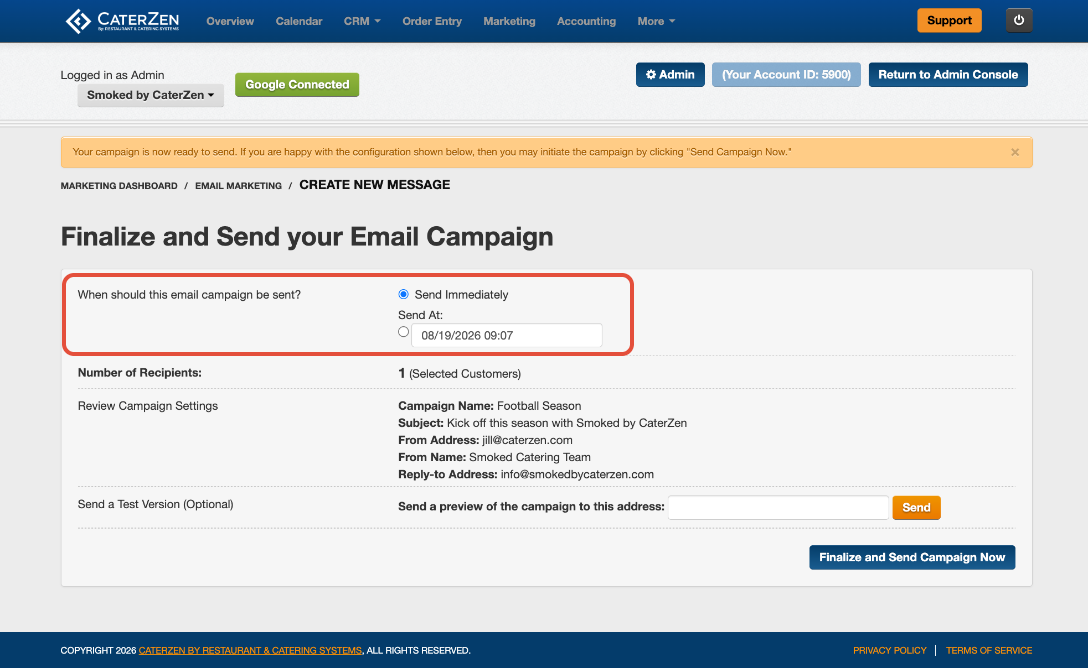The image size is (1088, 668).
Task: Open Admin settings with gear icon
Action: coord(670,74)
